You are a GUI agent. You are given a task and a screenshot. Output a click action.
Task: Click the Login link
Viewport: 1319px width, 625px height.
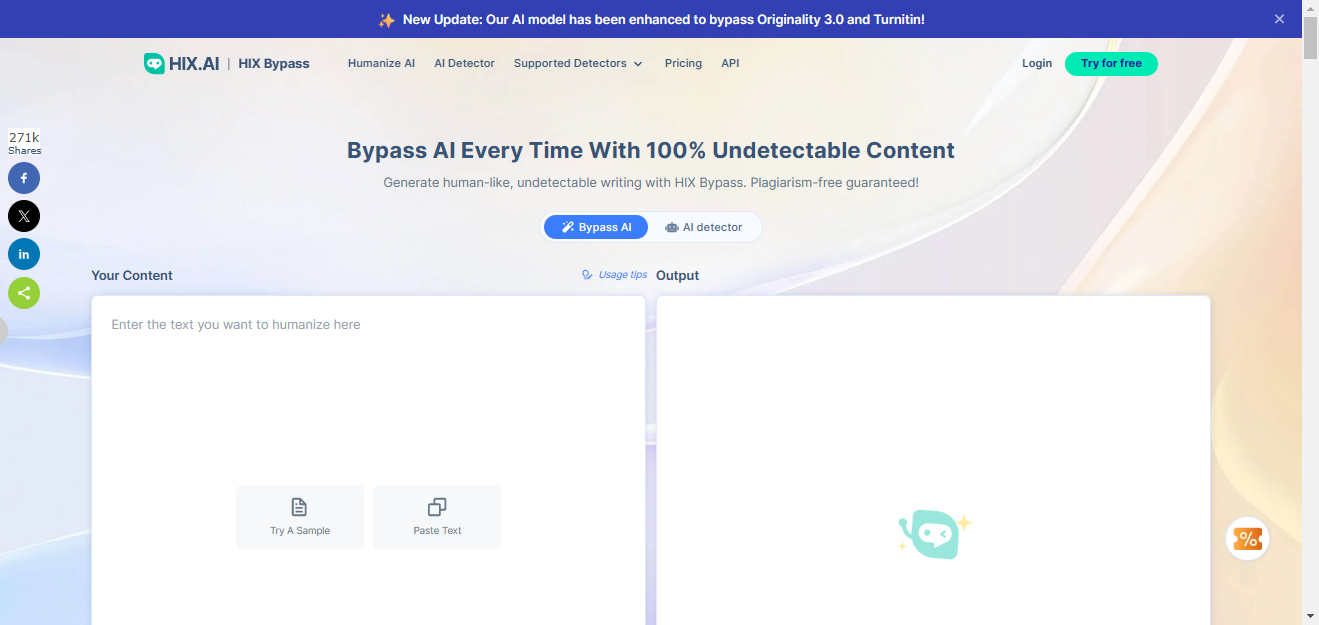tap(1037, 63)
